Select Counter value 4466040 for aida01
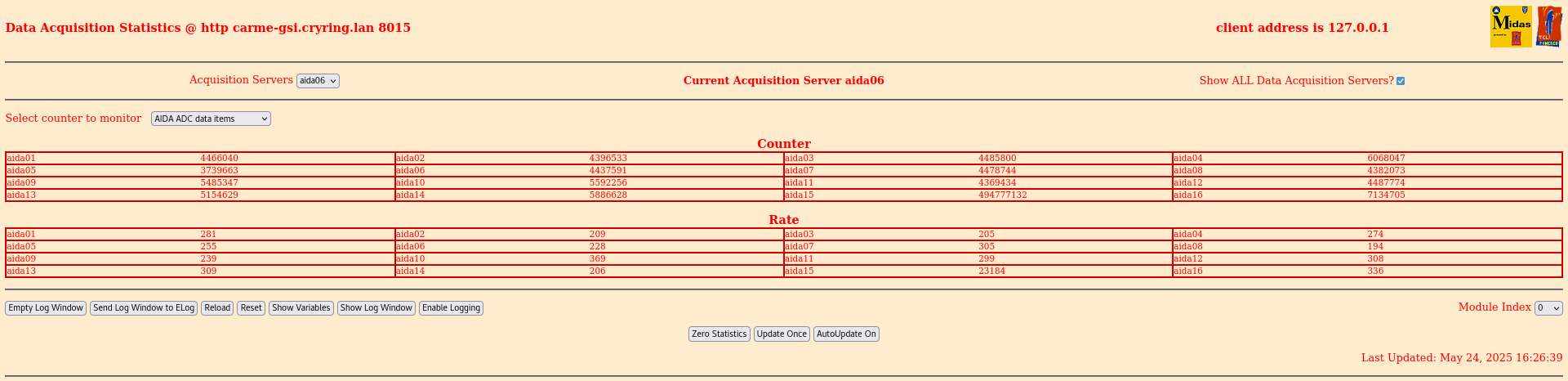The width and height of the screenshot is (1568, 381). coord(220,159)
